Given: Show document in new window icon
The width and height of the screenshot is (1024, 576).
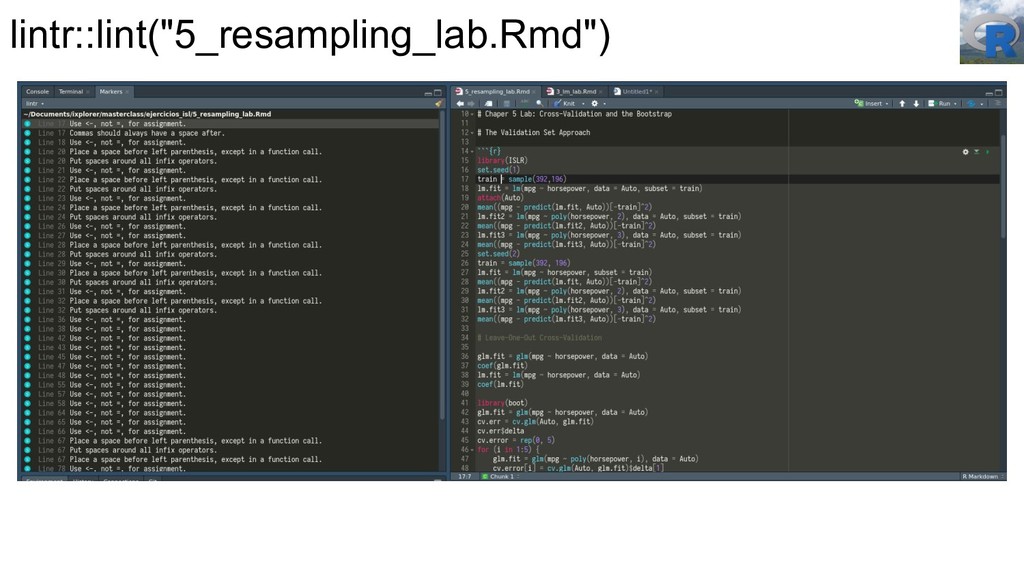Looking at the screenshot, I should (488, 103).
